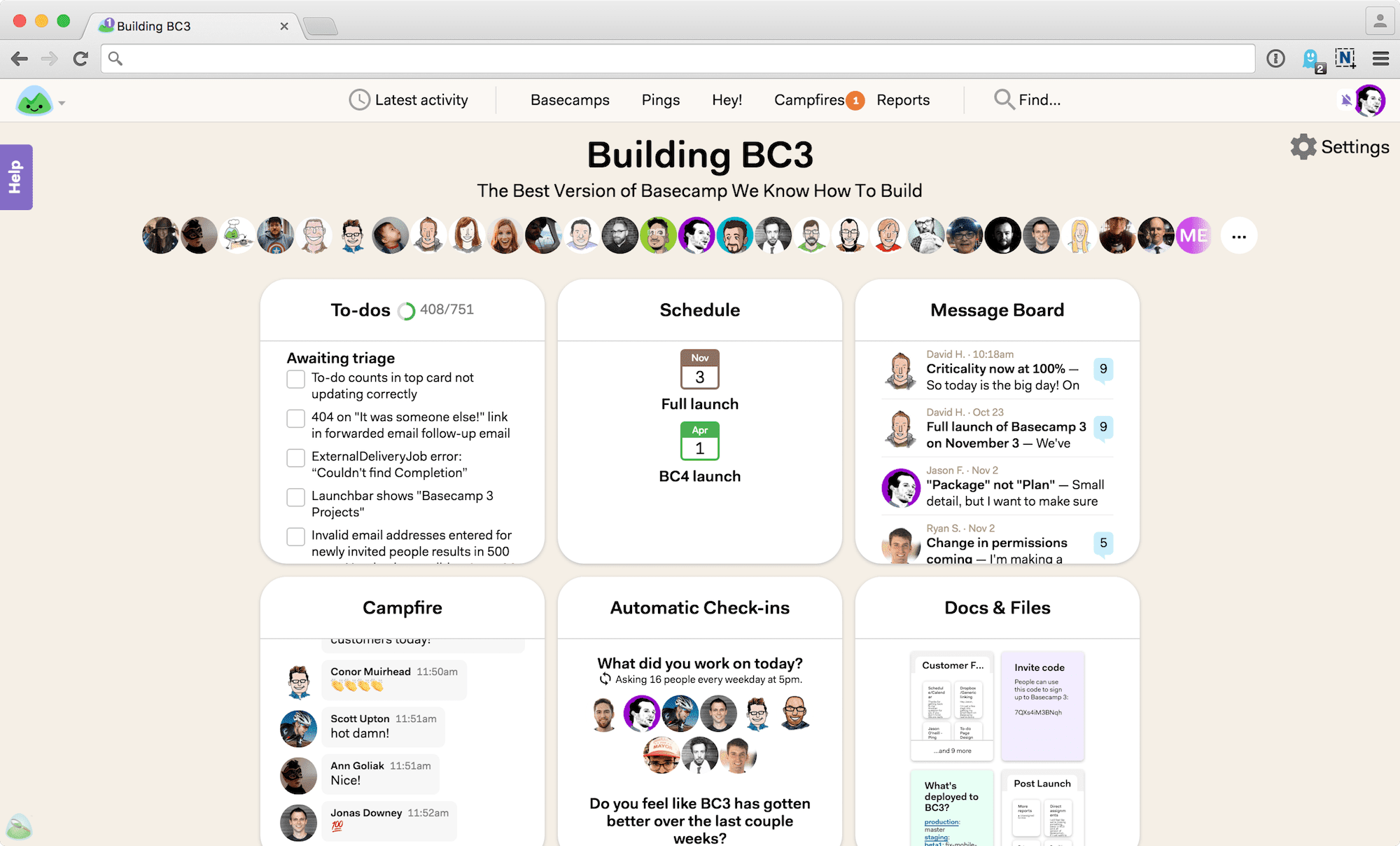Click the browser address bar input field
Image resolution: width=1400 pixels, height=846 pixels.
pos(683,55)
